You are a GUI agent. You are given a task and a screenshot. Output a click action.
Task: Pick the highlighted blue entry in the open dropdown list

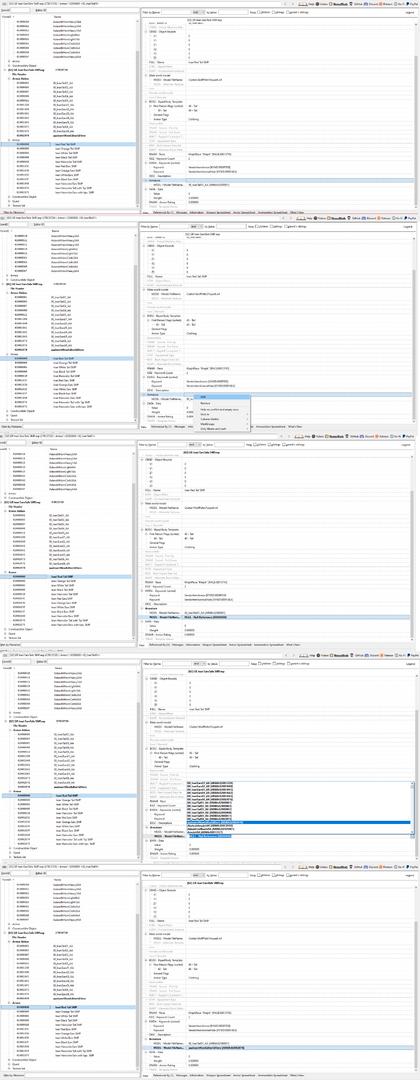click(x=298, y=822)
